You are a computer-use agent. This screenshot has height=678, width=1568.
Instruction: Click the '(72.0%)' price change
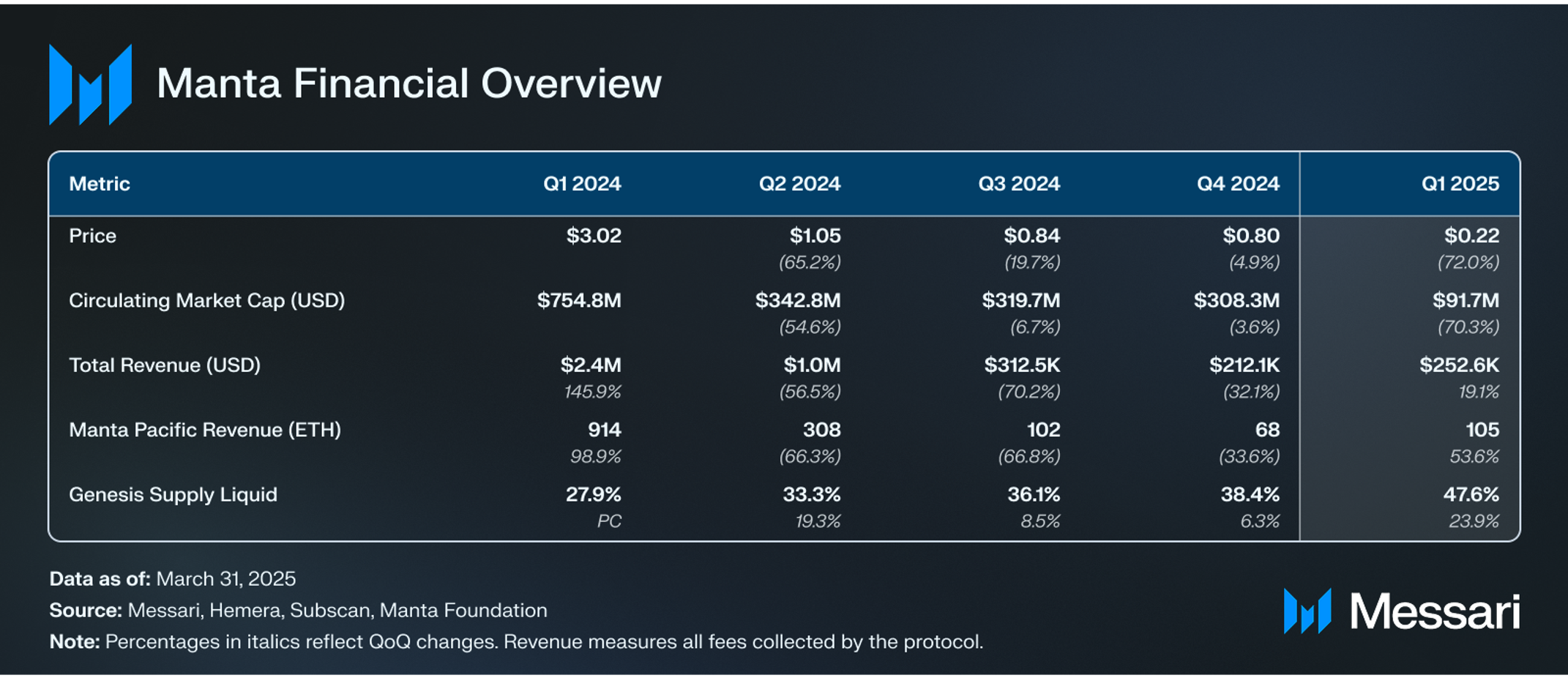(1468, 262)
